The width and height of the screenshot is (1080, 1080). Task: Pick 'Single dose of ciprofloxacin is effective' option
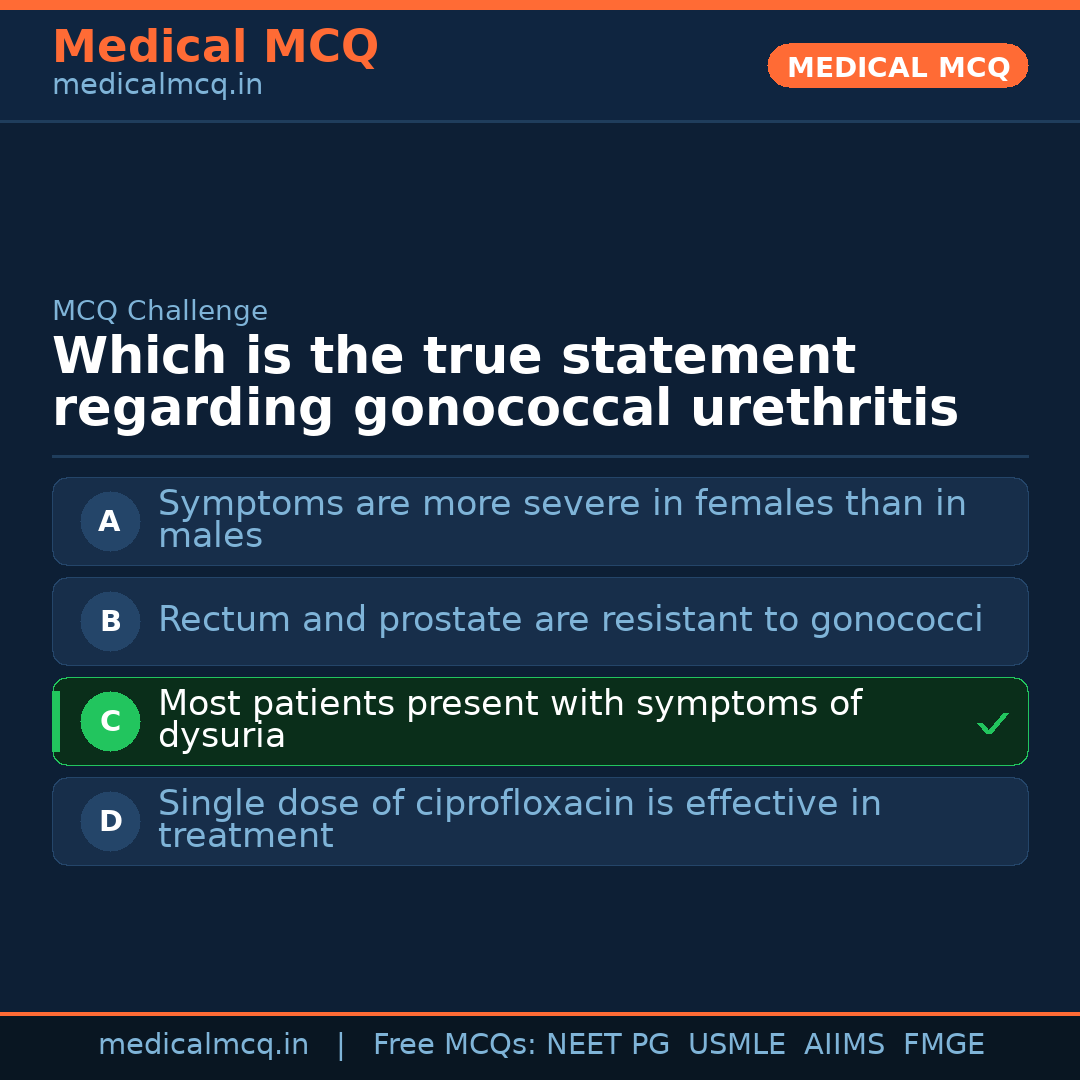tap(520, 820)
